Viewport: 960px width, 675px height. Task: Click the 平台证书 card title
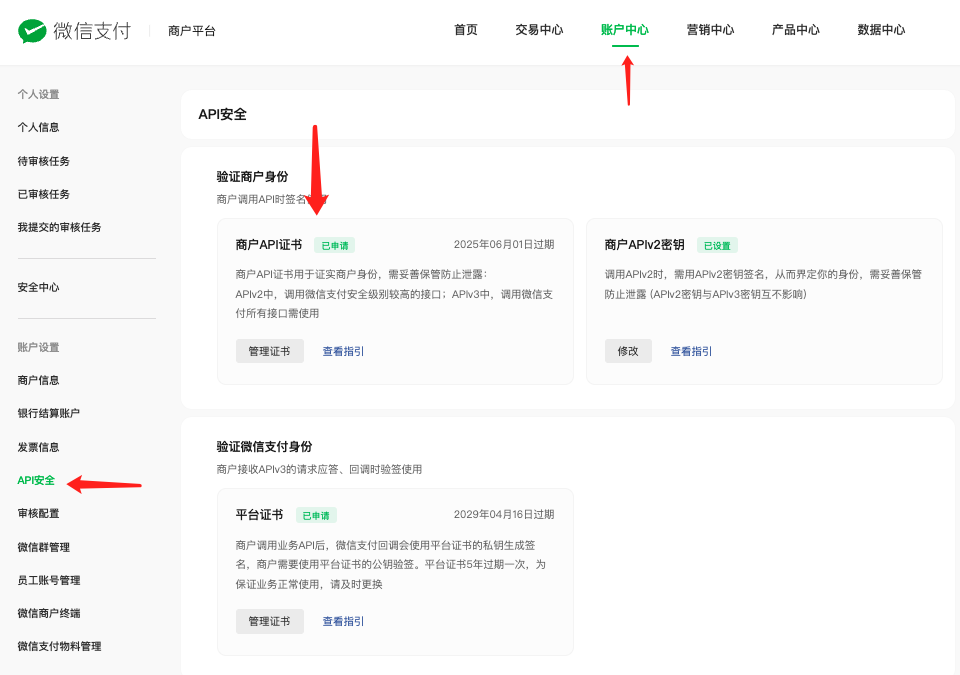[260, 515]
